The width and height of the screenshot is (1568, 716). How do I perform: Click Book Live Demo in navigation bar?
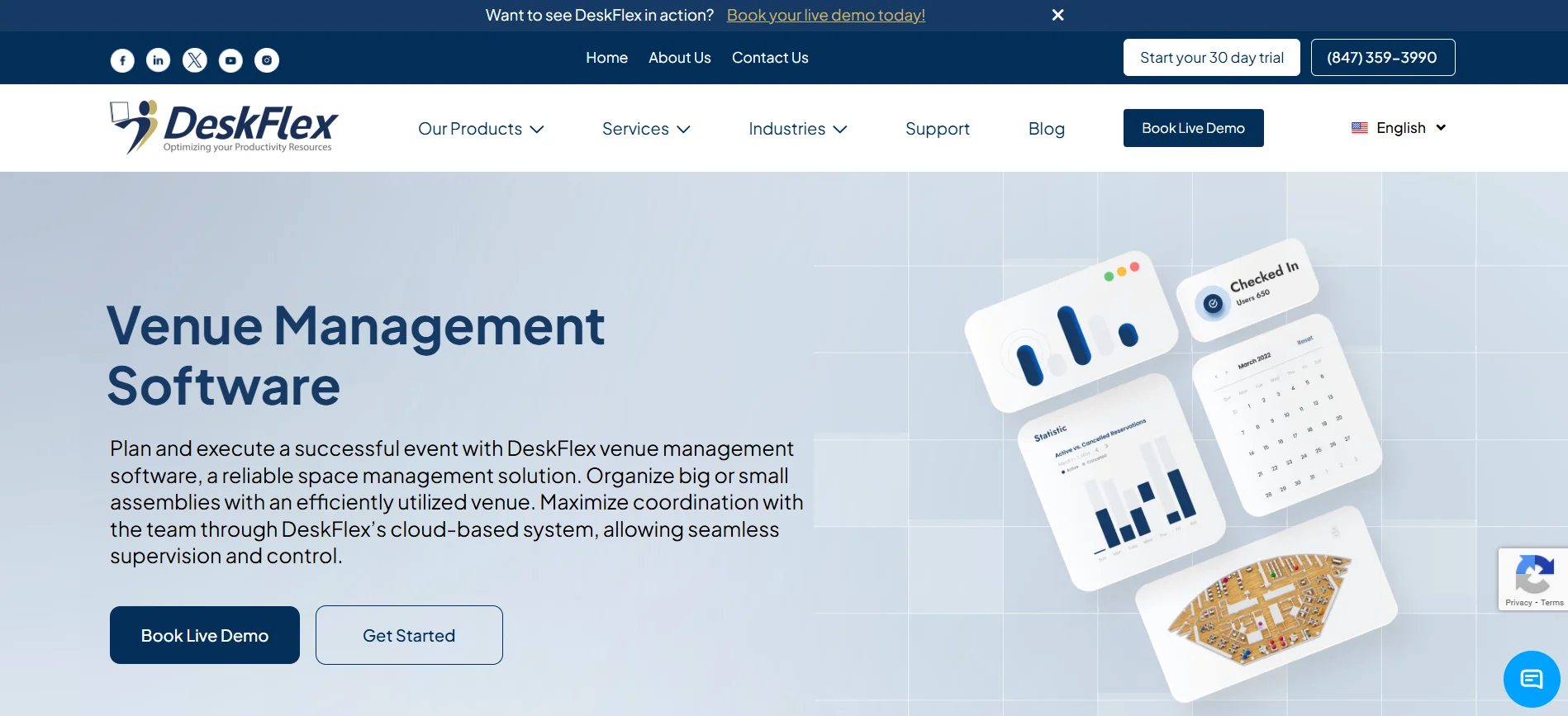(x=1194, y=128)
